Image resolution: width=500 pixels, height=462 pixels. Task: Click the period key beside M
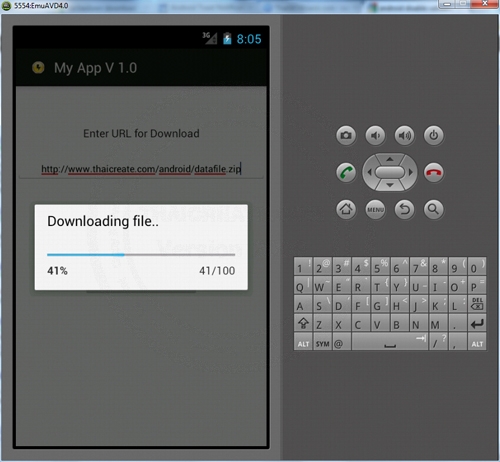click(458, 323)
